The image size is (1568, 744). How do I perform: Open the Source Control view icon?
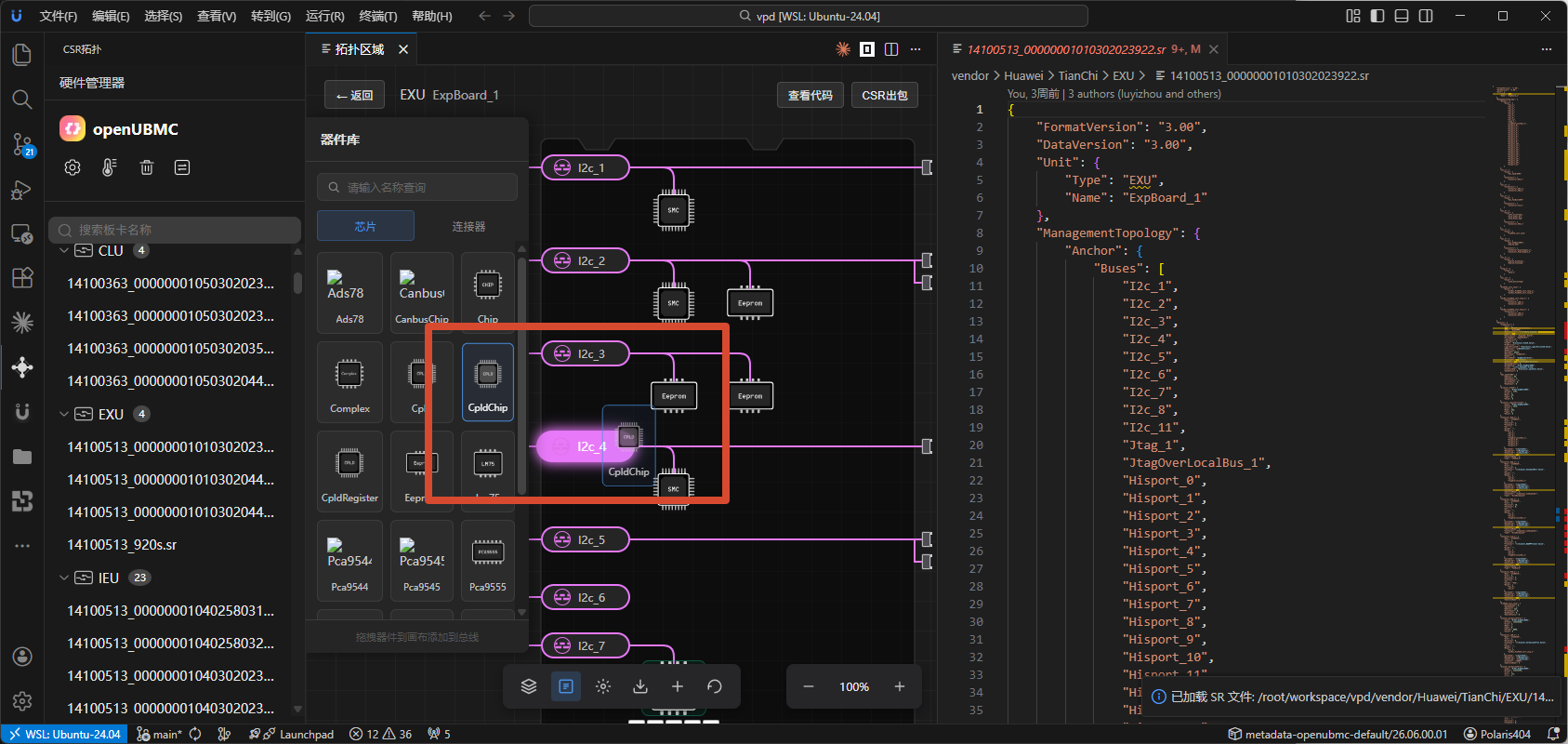(22, 144)
